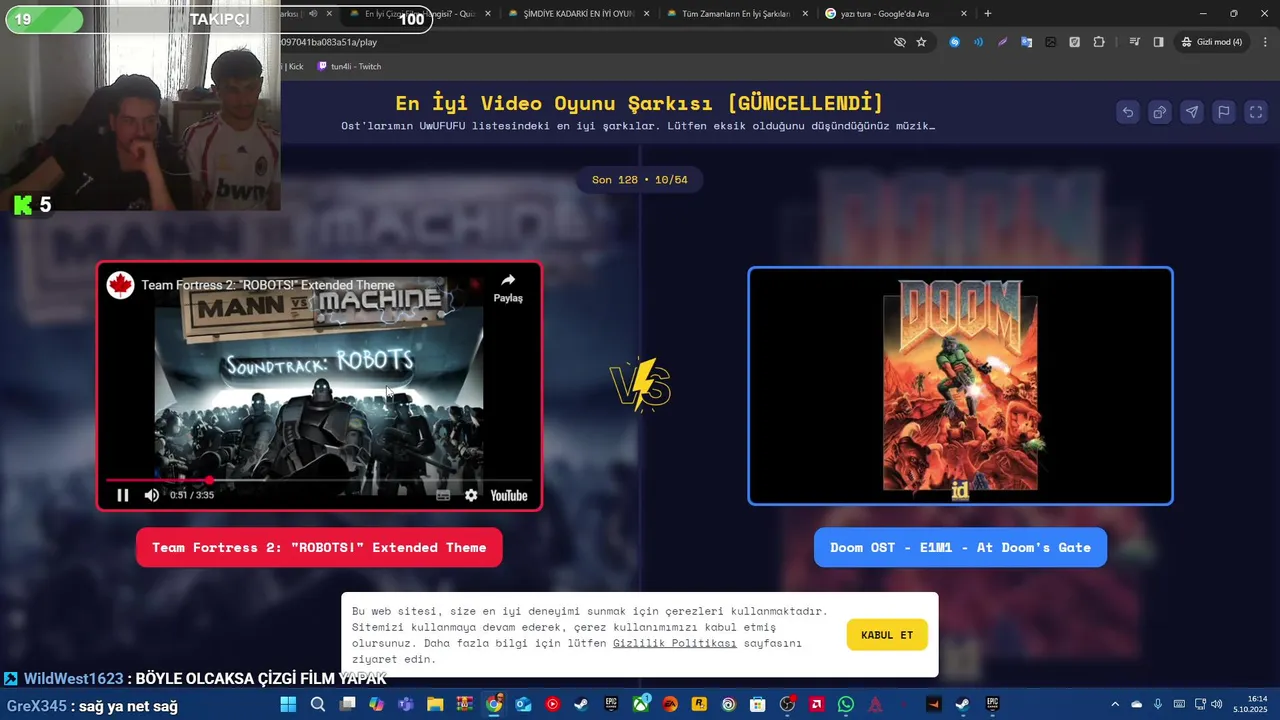Open Xbox app from the taskbar
This screenshot has width=1280, height=720.
click(641, 704)
